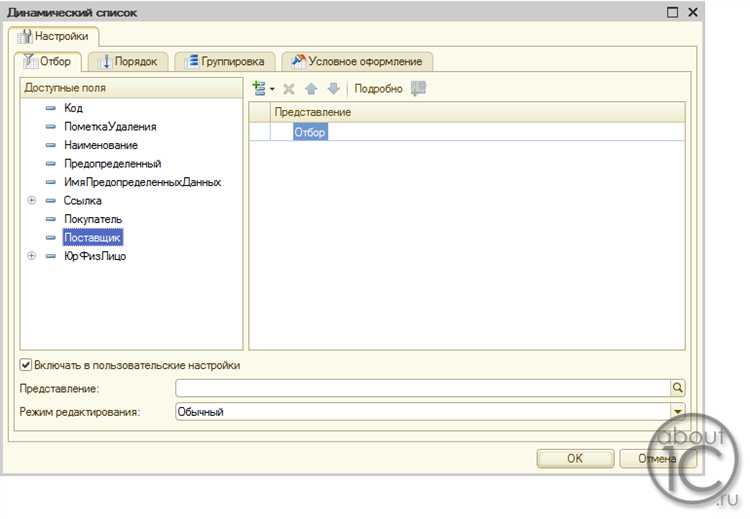
Task: Click the field icon next to Код
Action: pyautogui.click(x=51, y=108)
